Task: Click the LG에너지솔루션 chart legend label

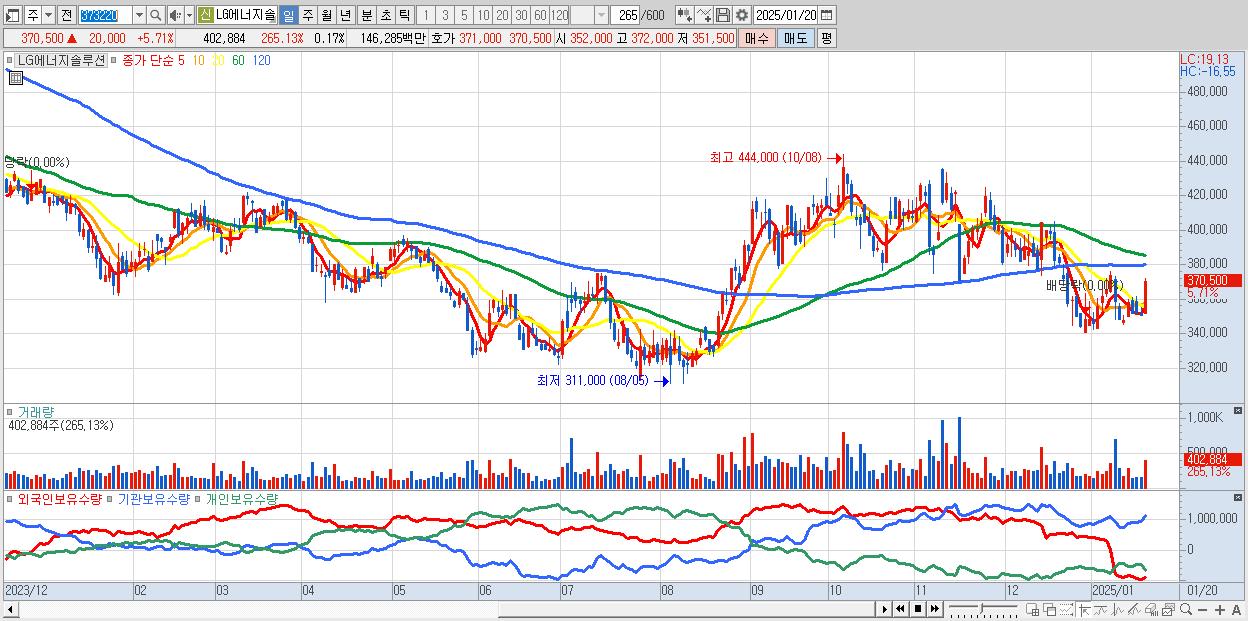Action: click(61, 60)
